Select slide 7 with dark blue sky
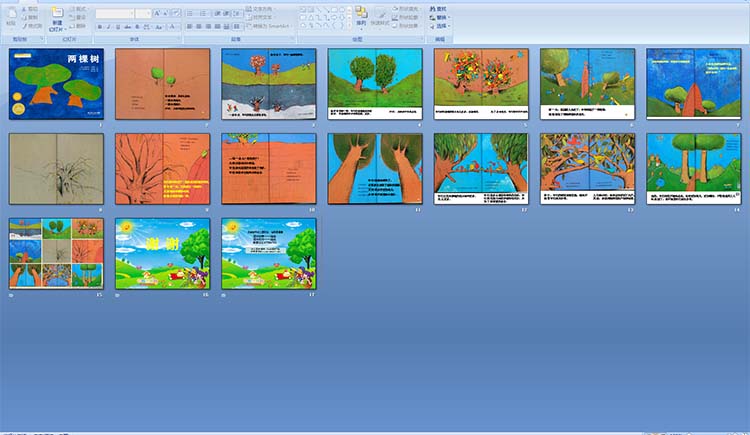 tap(694, 84)
